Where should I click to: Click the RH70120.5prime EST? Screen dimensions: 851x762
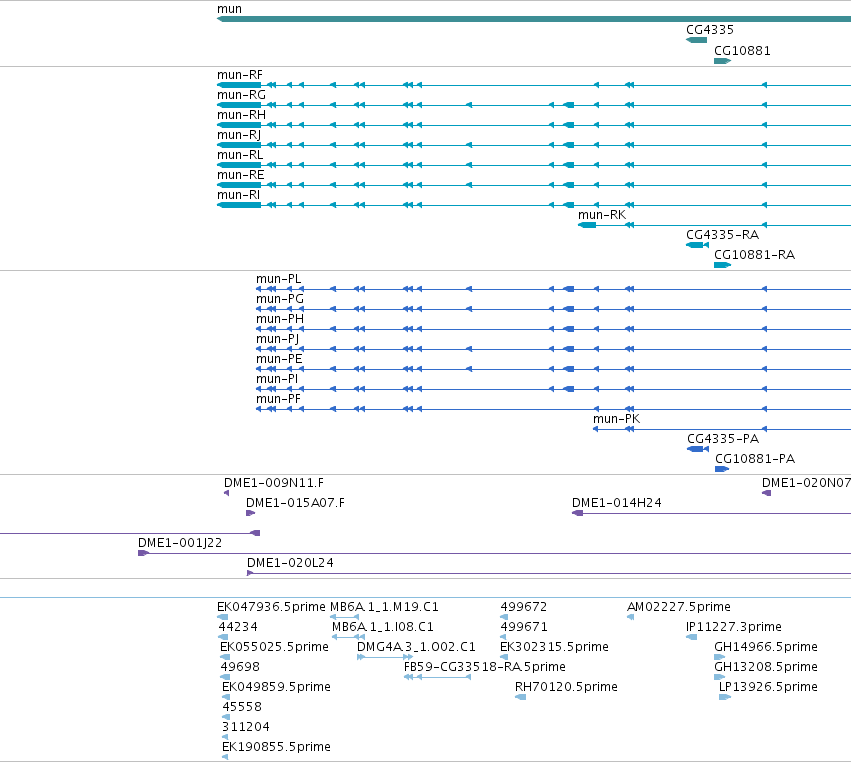[x=520, y=697]
